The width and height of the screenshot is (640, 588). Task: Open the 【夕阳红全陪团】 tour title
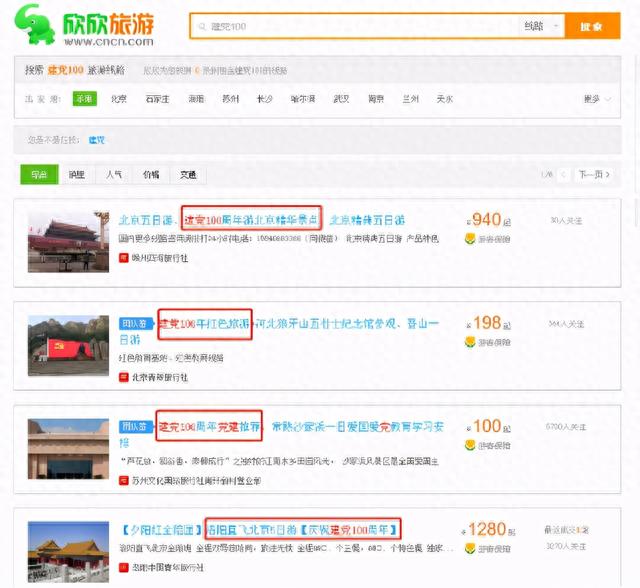pyautogui.click(x=260, y=530)
